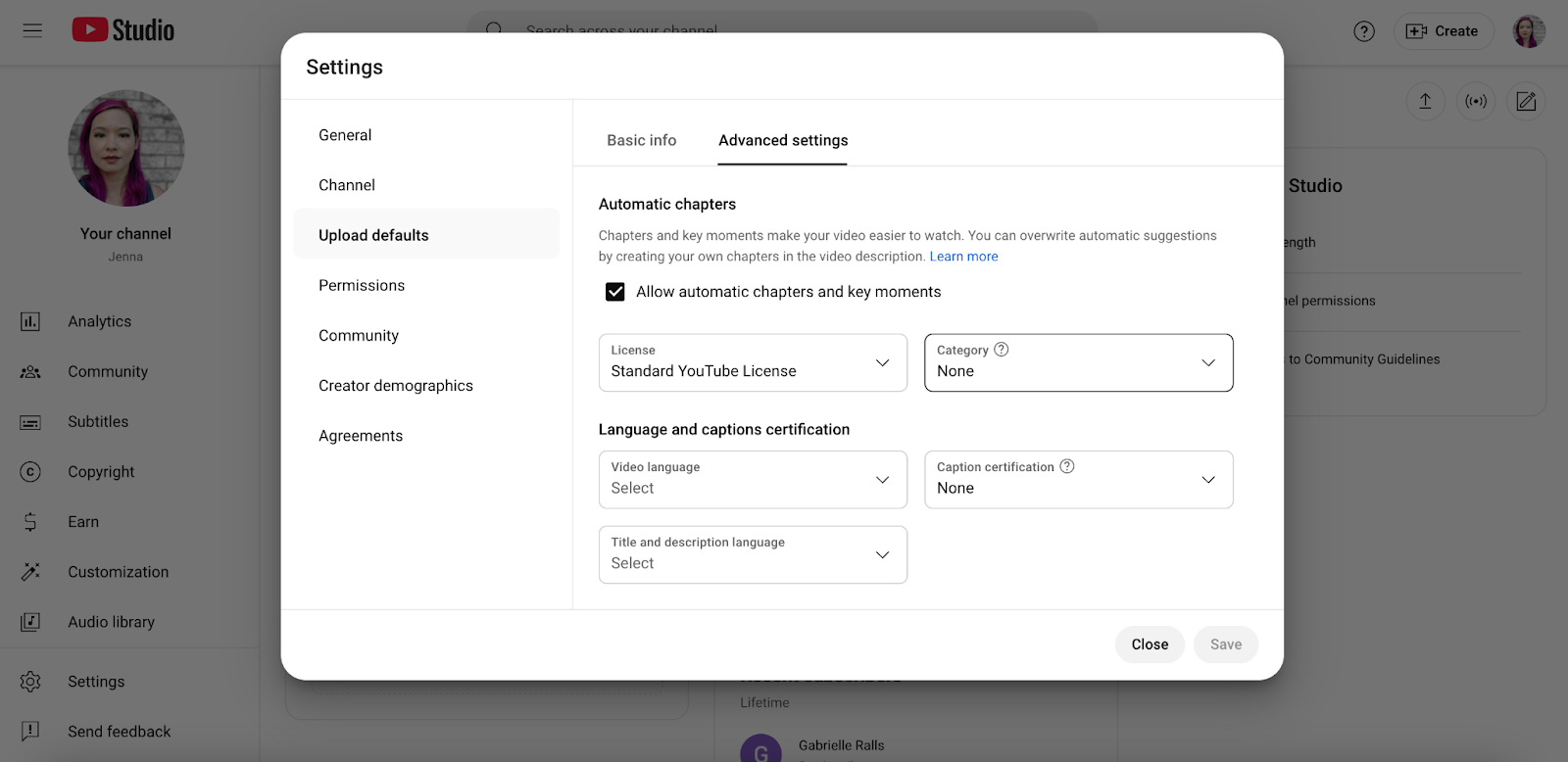This screenshot has width=1568, height=762.
Task: Click the channel profile picture
Action: coord(125,148)
